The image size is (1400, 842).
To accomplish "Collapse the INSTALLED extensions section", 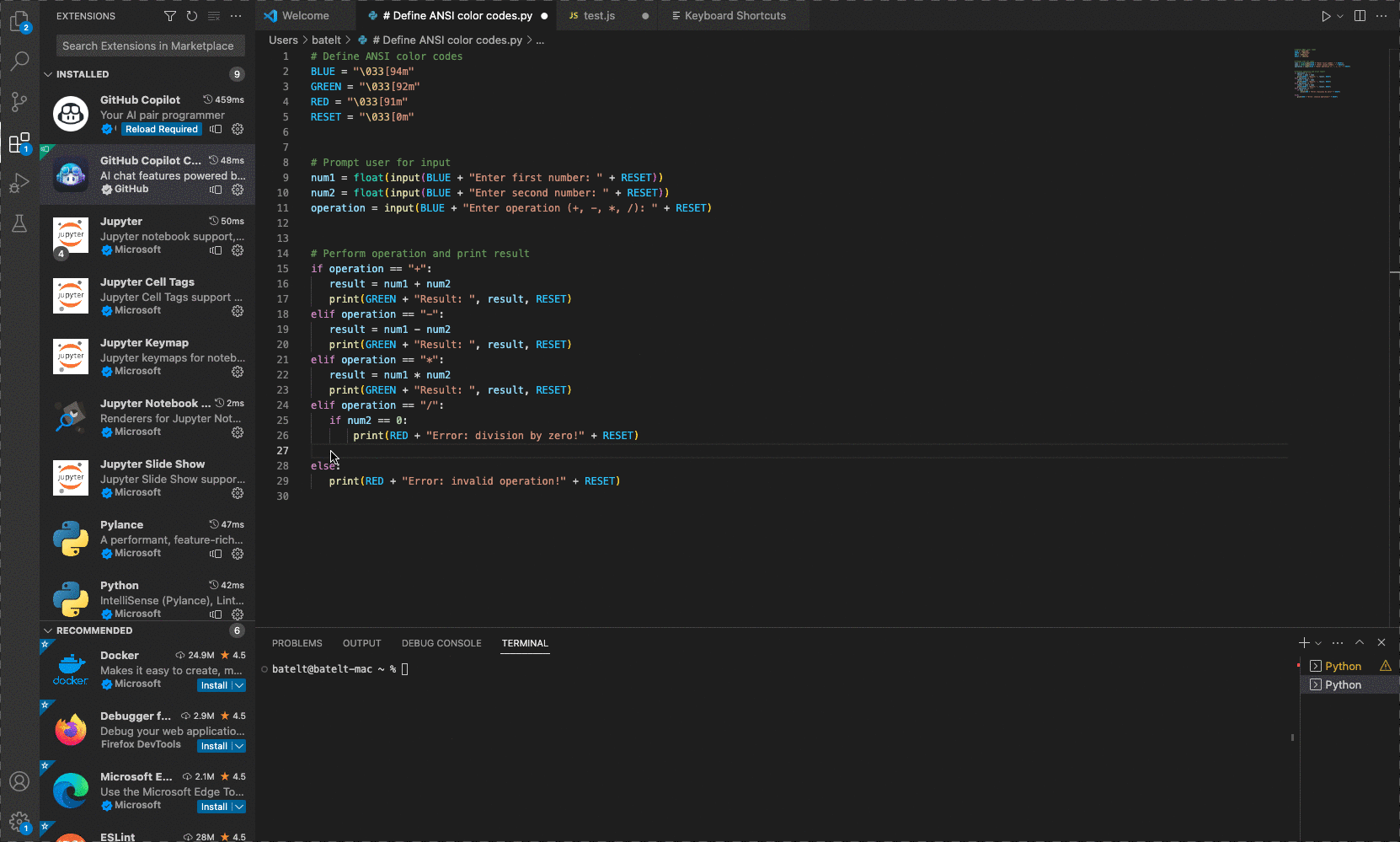I will pos(48,74).
